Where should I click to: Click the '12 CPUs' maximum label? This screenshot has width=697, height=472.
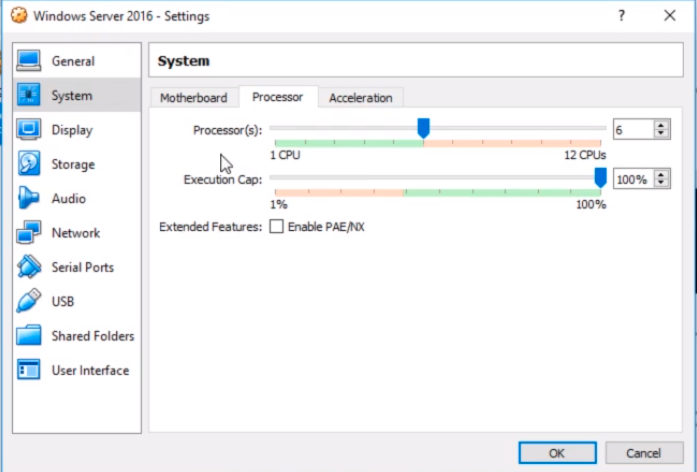[x=585, y=155]
